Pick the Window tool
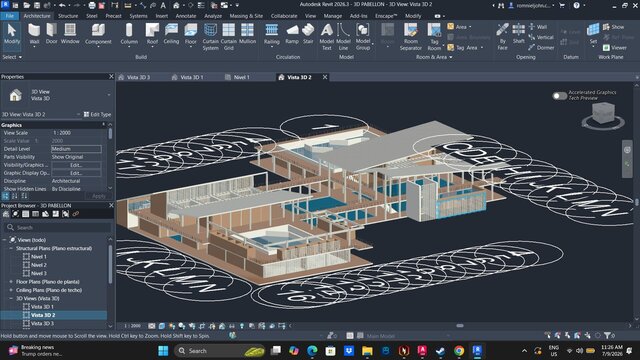Image resolution: width=640 pixels, height=360 pixels. click(x=70, y=34)
